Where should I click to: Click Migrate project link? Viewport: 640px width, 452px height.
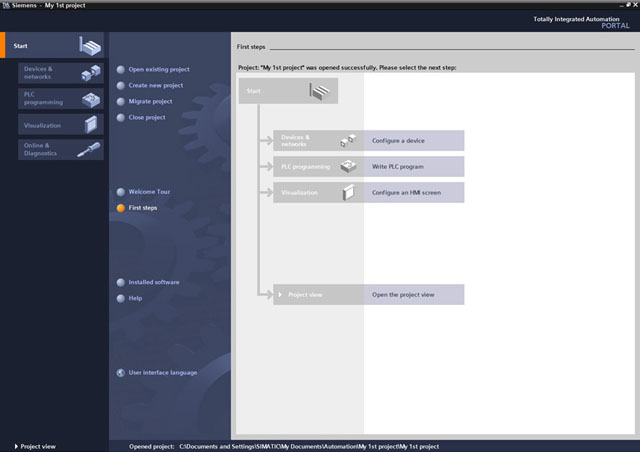[x=150, y=102]
